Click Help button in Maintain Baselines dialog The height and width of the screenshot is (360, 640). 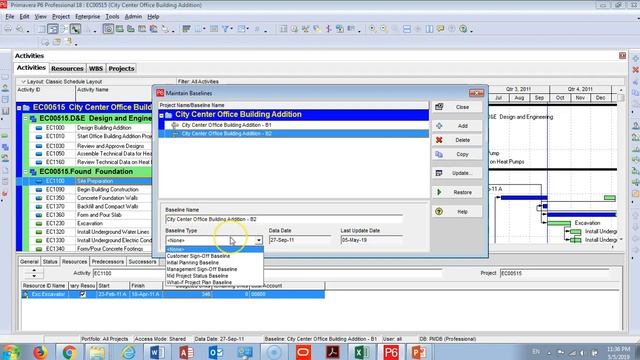click(x=457, y=212)
